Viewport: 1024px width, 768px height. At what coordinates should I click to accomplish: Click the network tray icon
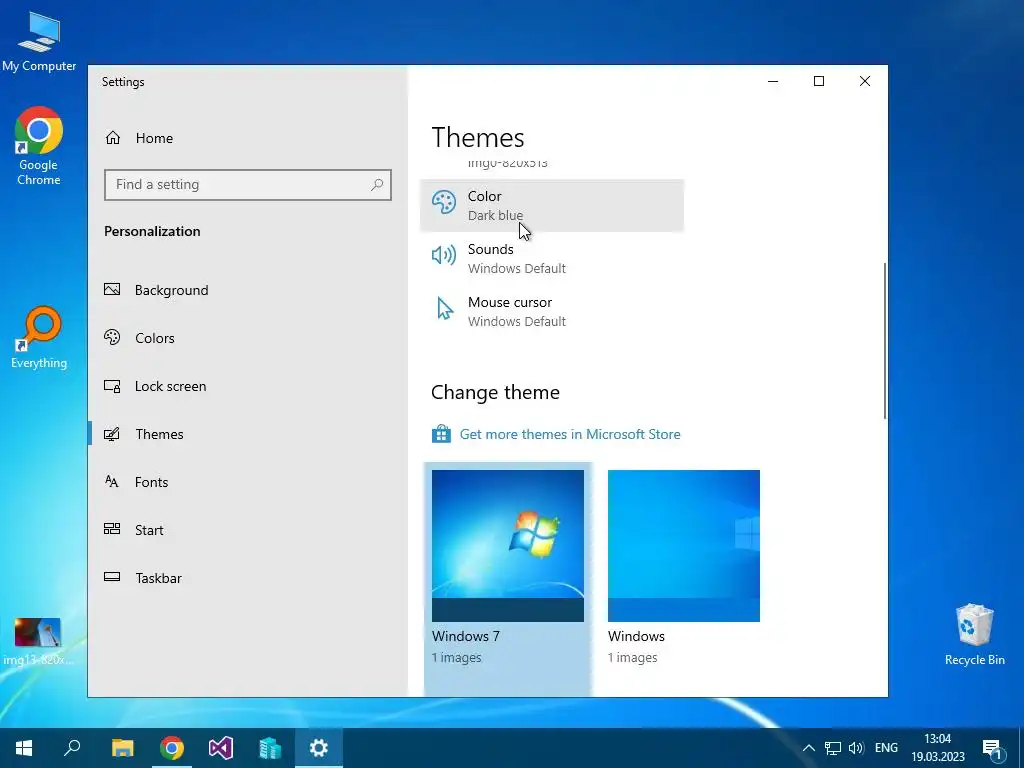tap(833, 748)
